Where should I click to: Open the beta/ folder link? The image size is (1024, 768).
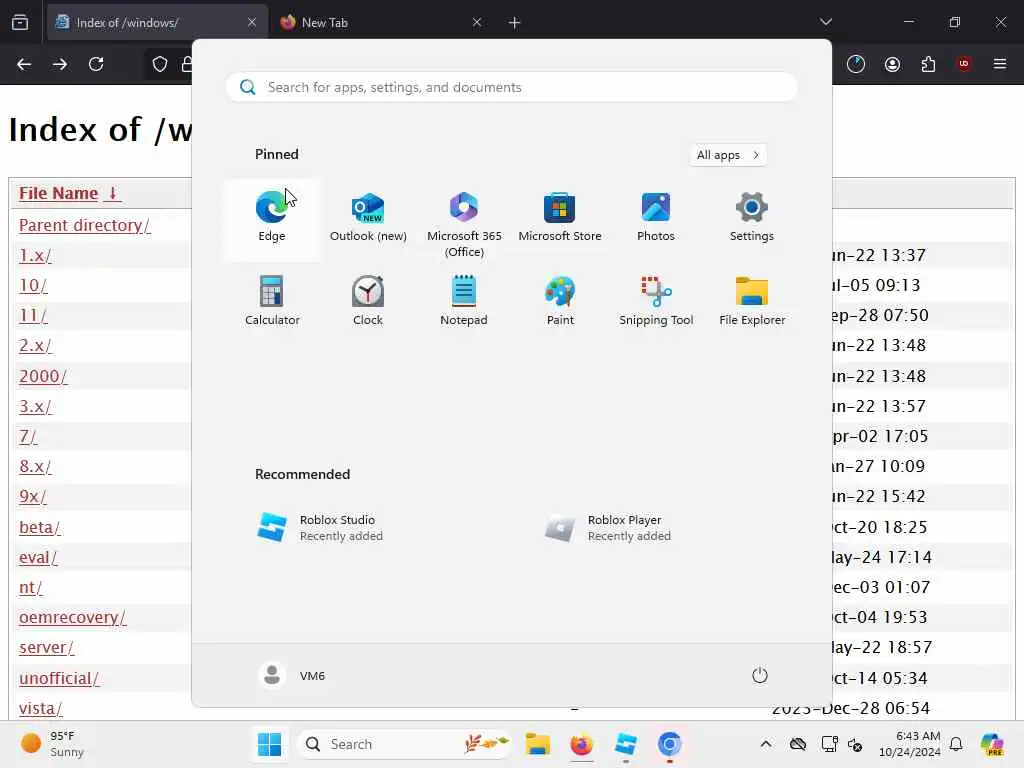click(x=39, y=527)
